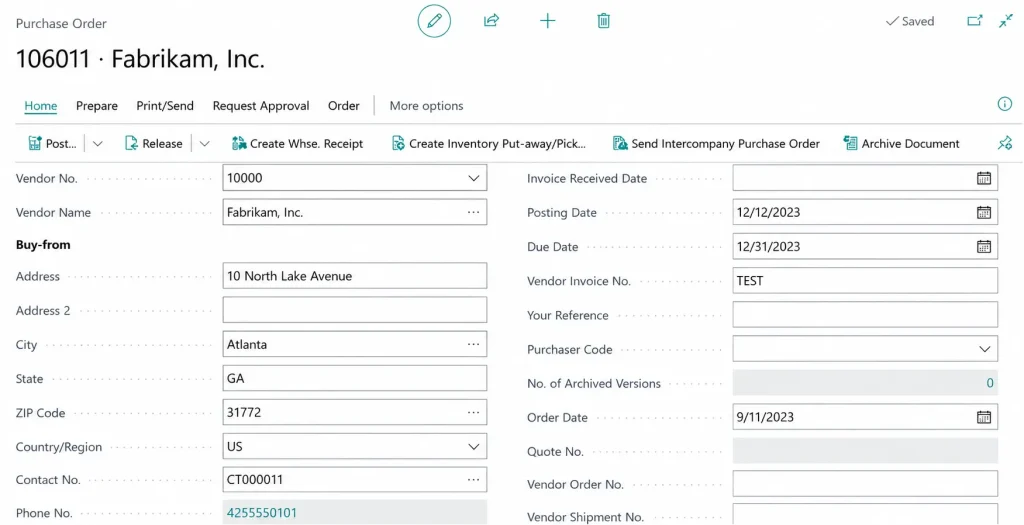The image size is (1024, 525).
Task: Open Order Date calendar picker
Action: click(x=984, y=417)
